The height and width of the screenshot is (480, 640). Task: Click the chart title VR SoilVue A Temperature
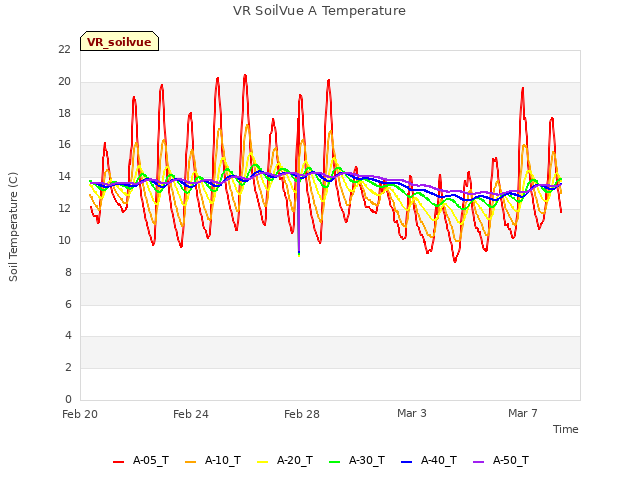click(319, 11)
